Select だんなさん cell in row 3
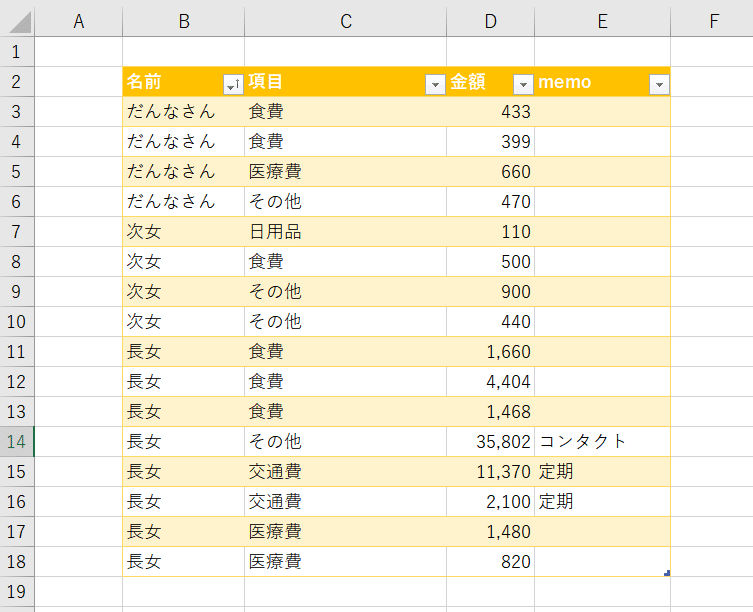The height and width of the screenshot is (612, 753). pos(183,111)
